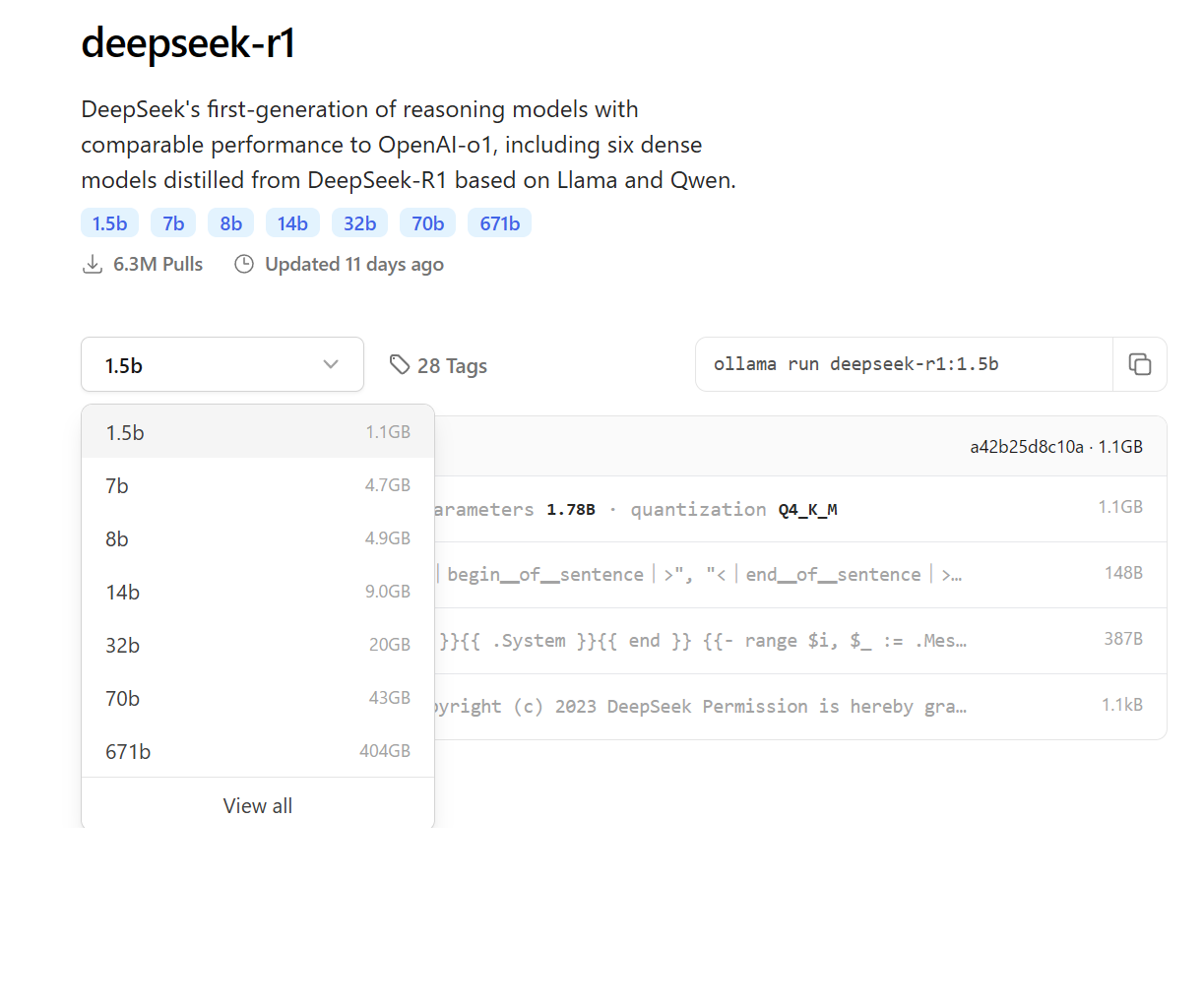This screenshot has height=1008, width=1203.
Task: Select the 671b model (404GB)
Action: pyautogui.click(x=258, y=751)
